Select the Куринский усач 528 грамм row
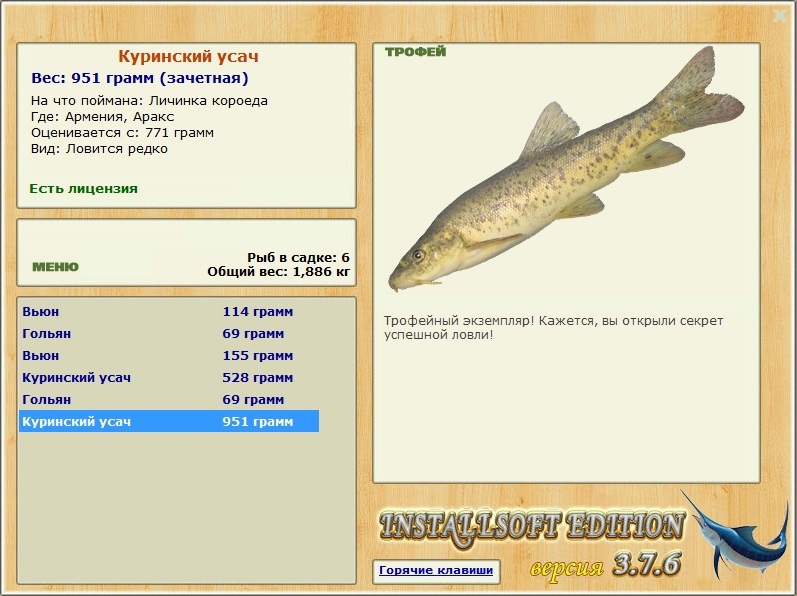797x596 pixels. [x=169, y=378]
